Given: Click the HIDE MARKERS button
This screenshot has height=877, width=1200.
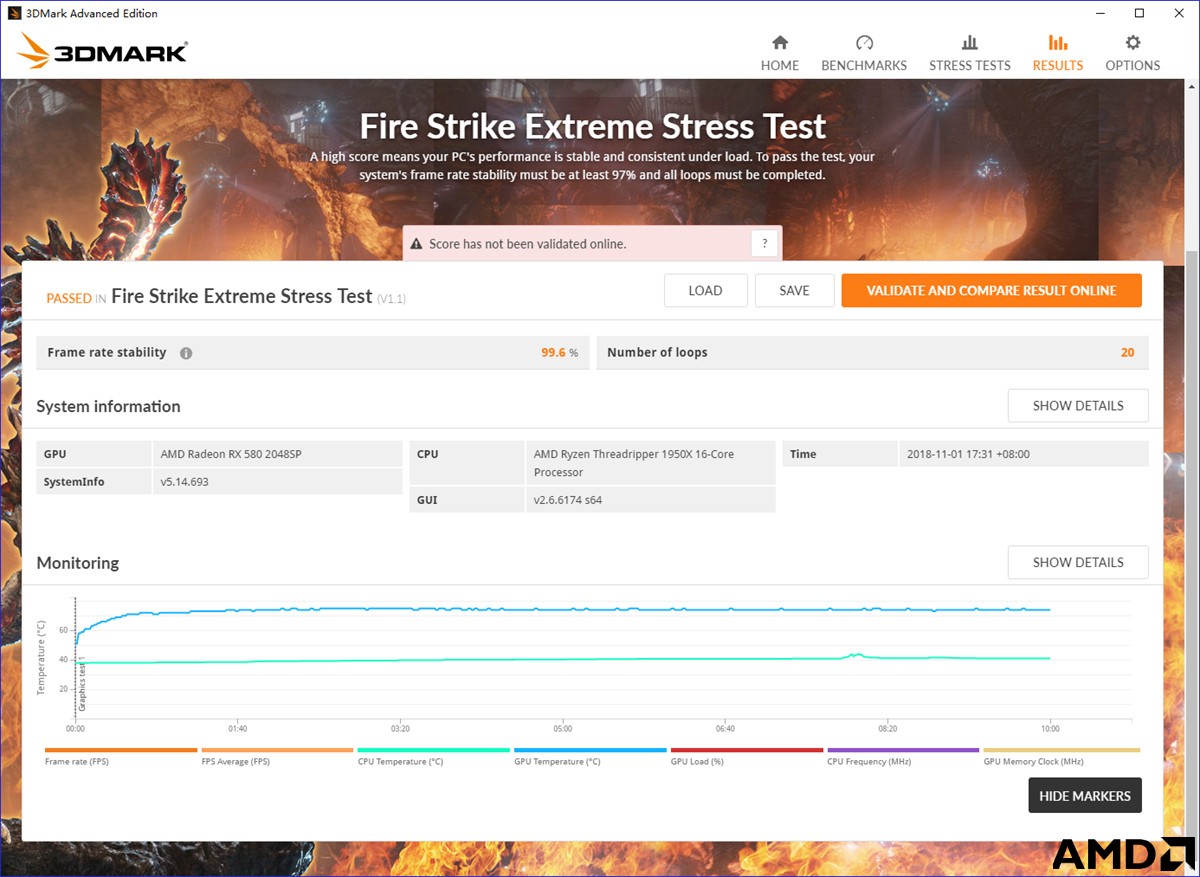Looking at the screenshot, I should point(1085,796).
